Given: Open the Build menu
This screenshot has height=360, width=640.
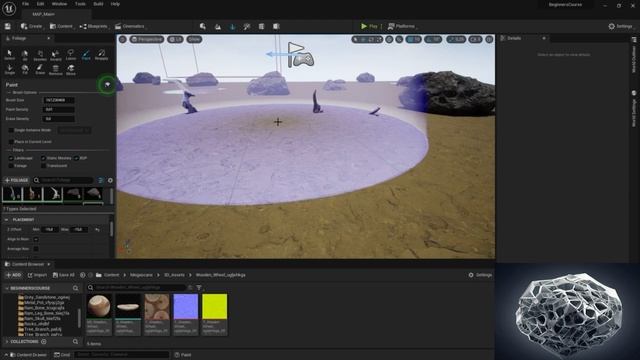Looking at the screenshot, I should pos(98,4).
